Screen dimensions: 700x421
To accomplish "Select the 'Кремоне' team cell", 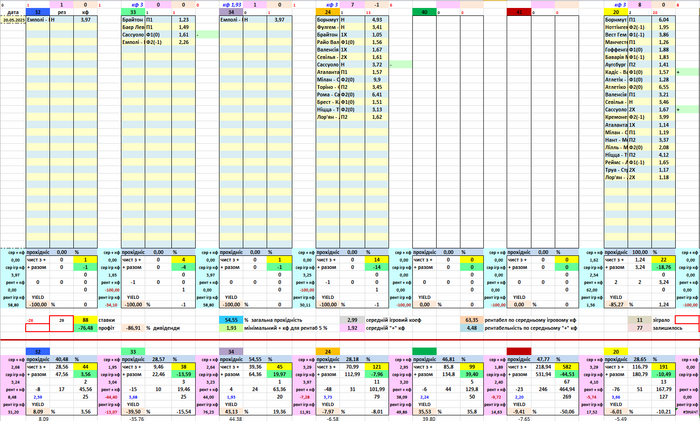I will [x=616, y=117].
